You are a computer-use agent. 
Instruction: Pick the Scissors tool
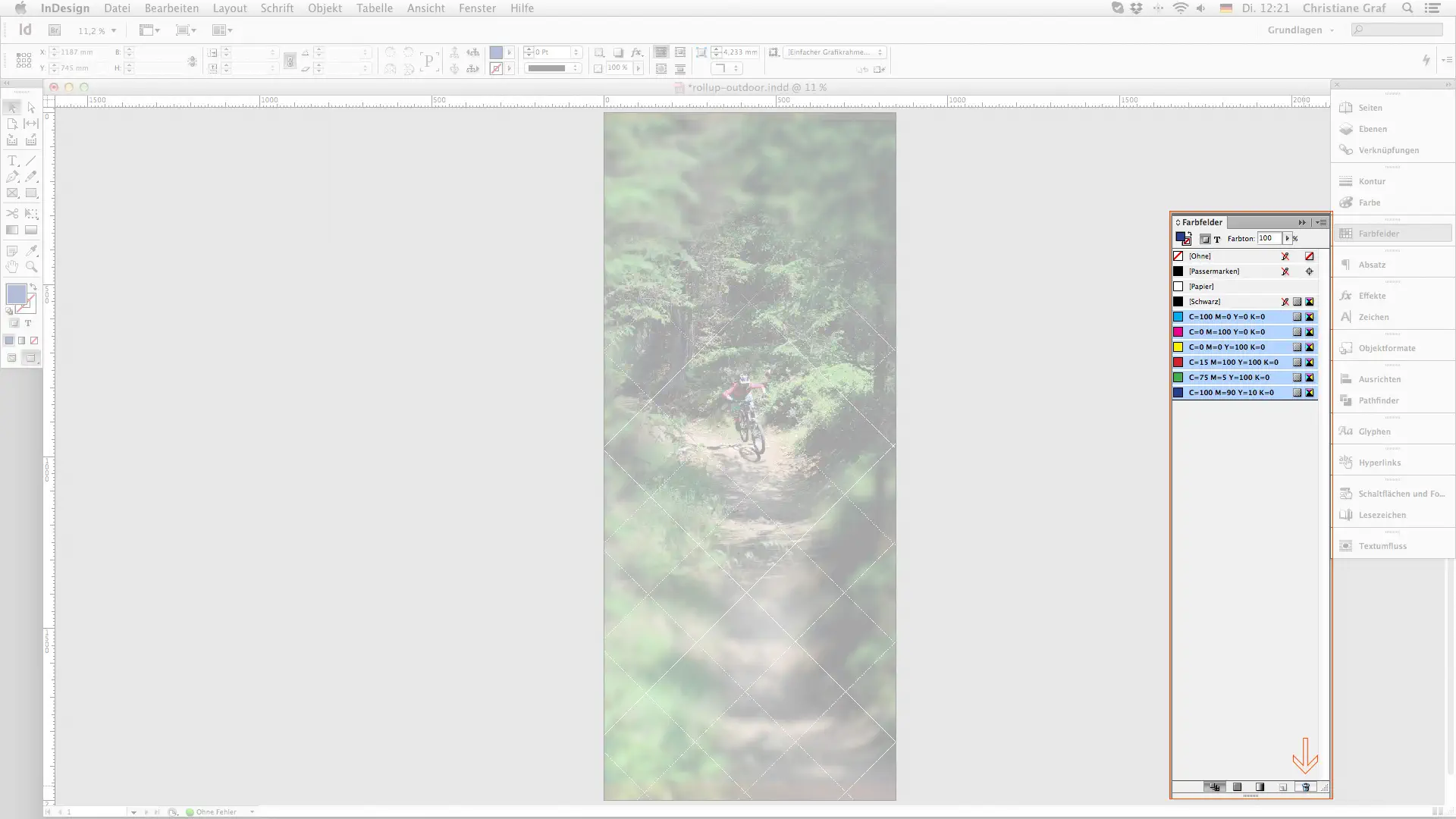click(x=12, y=214)
